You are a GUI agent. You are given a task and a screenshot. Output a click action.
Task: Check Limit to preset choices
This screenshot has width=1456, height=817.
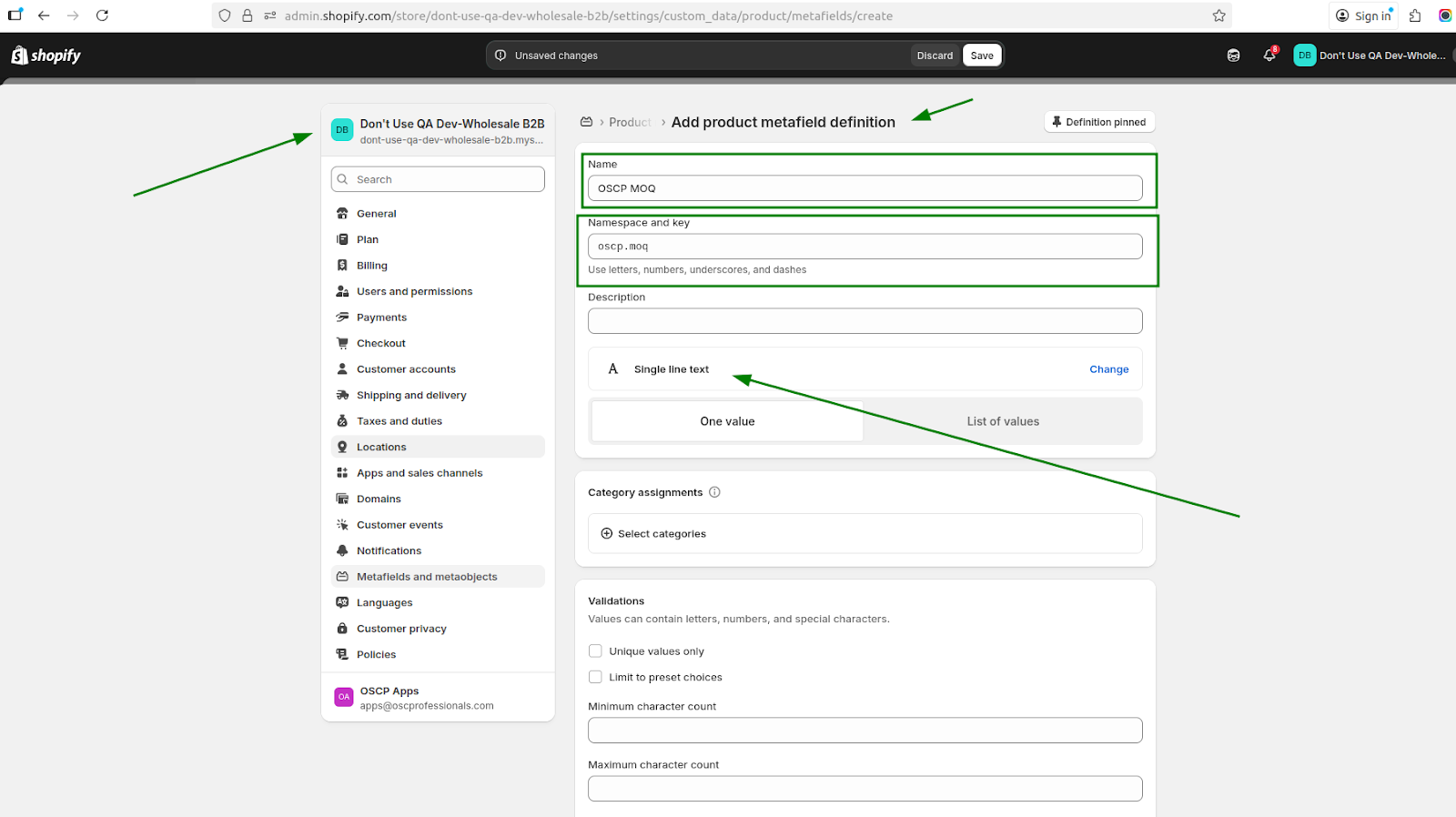click(595, 677)
